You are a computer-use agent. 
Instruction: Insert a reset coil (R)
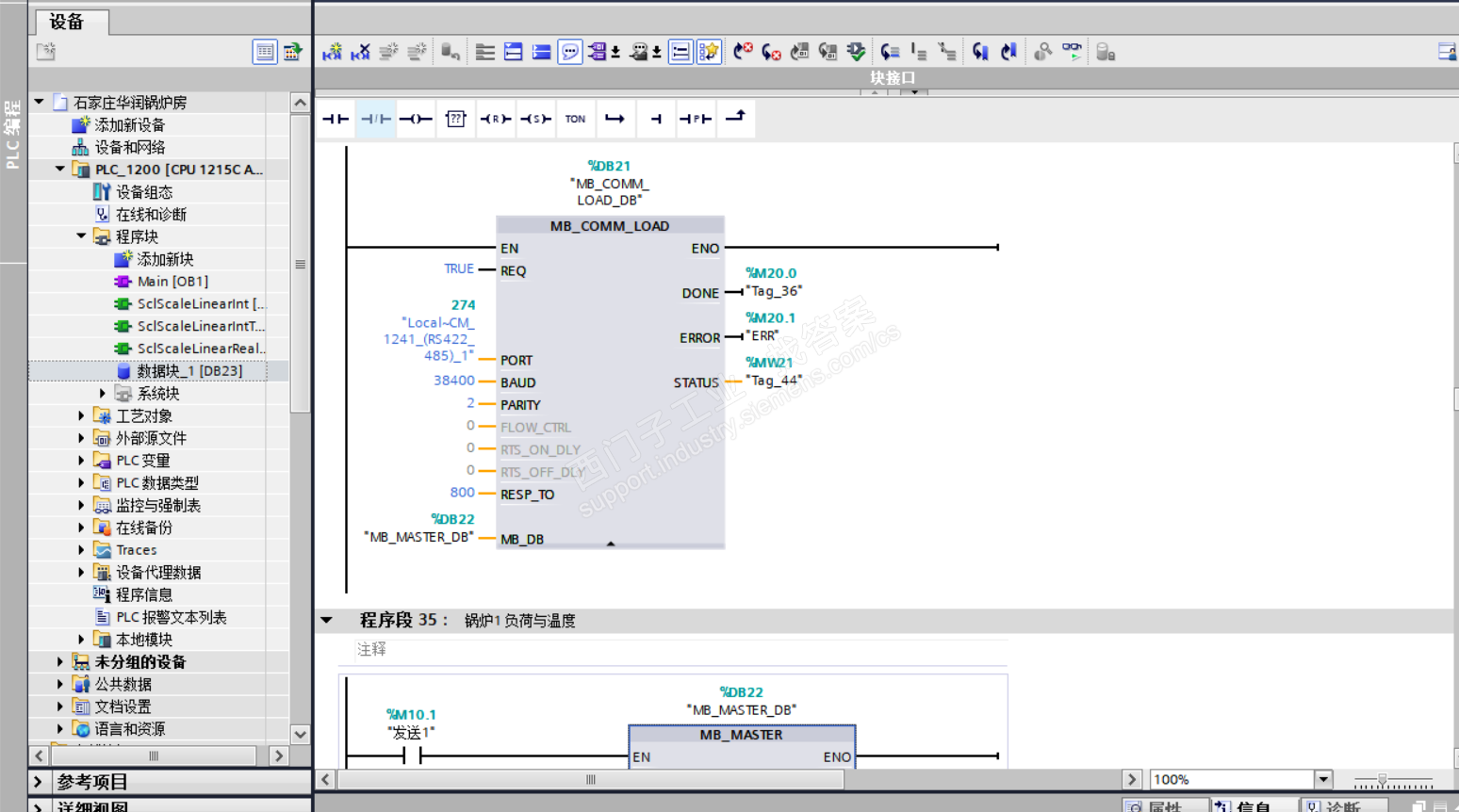pyautogui.click(x=496, y=119)
